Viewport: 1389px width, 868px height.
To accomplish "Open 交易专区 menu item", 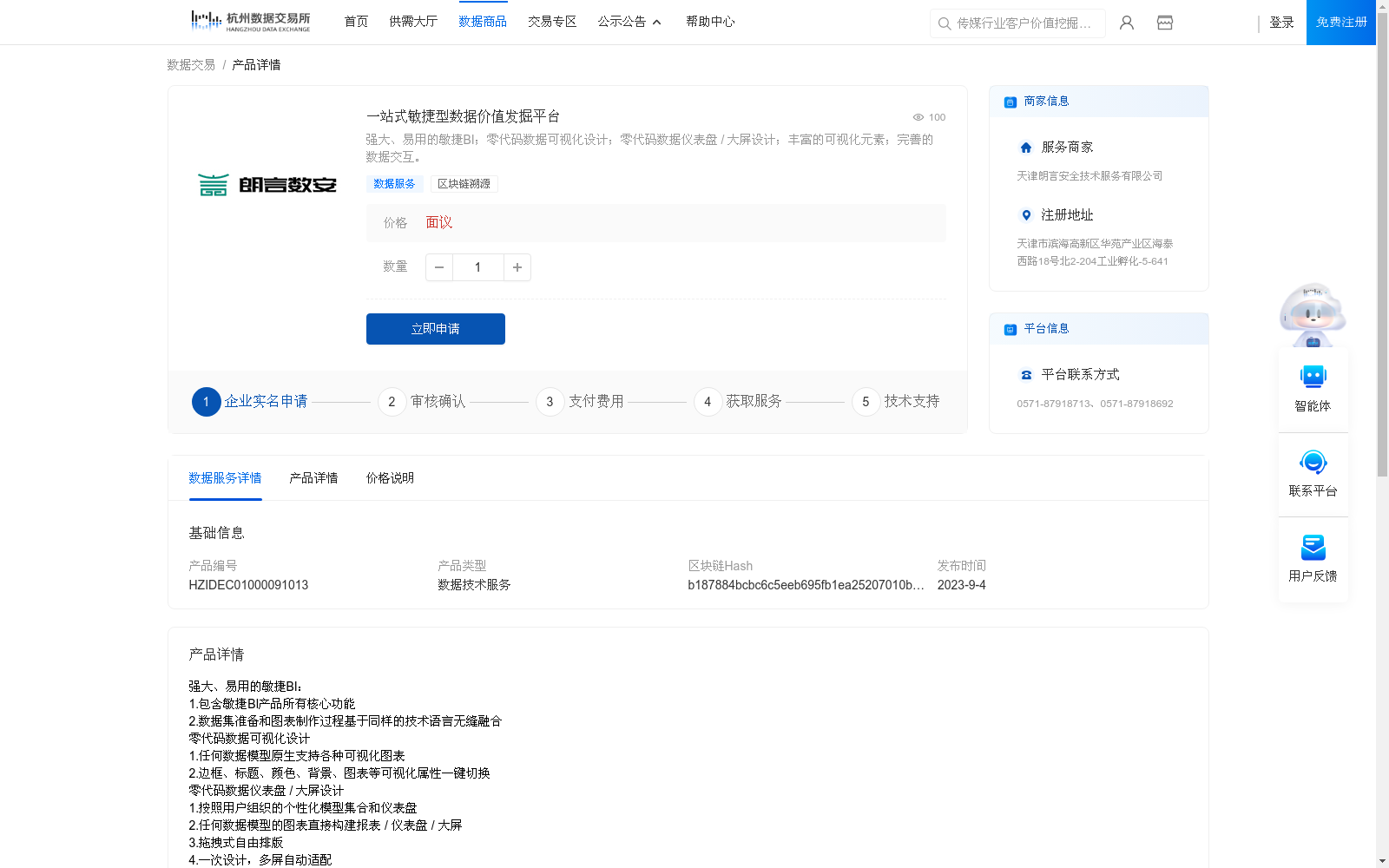I will 552,22.
